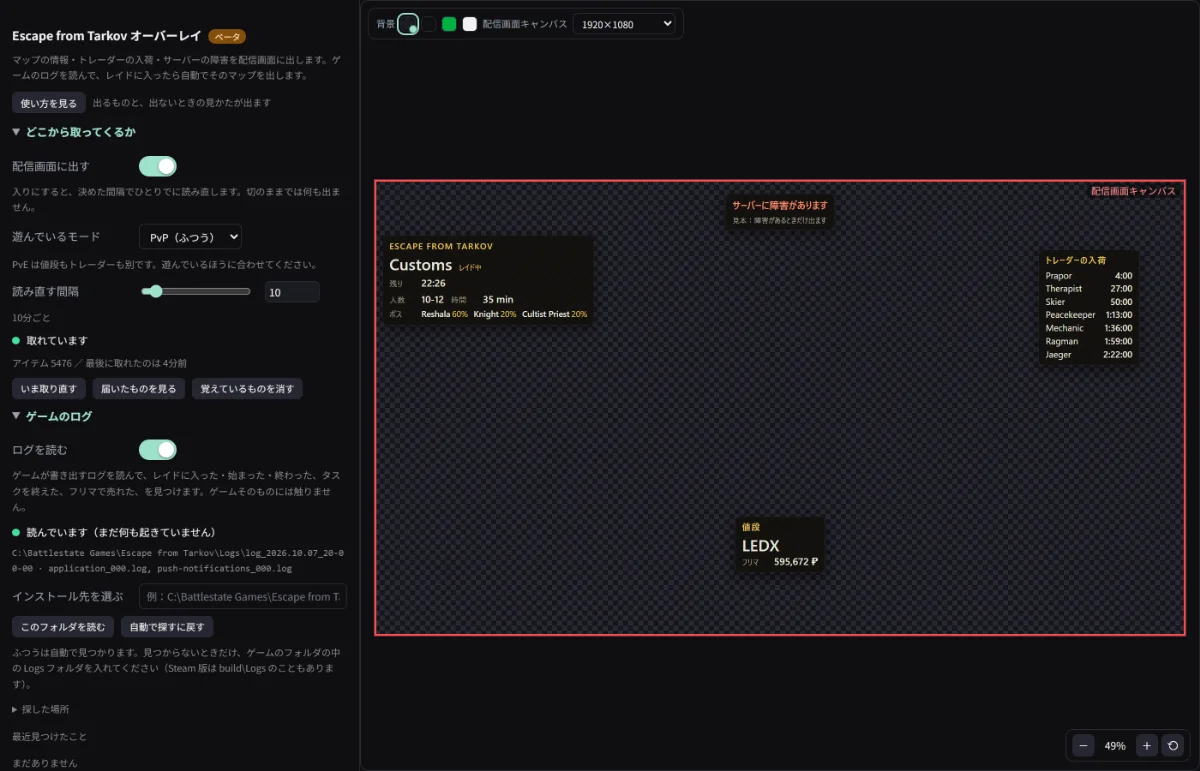Viewport: 1200px width, 771px height.
Task: Focus the インストール先を選ぶ path field
Action: coord(243,597)
